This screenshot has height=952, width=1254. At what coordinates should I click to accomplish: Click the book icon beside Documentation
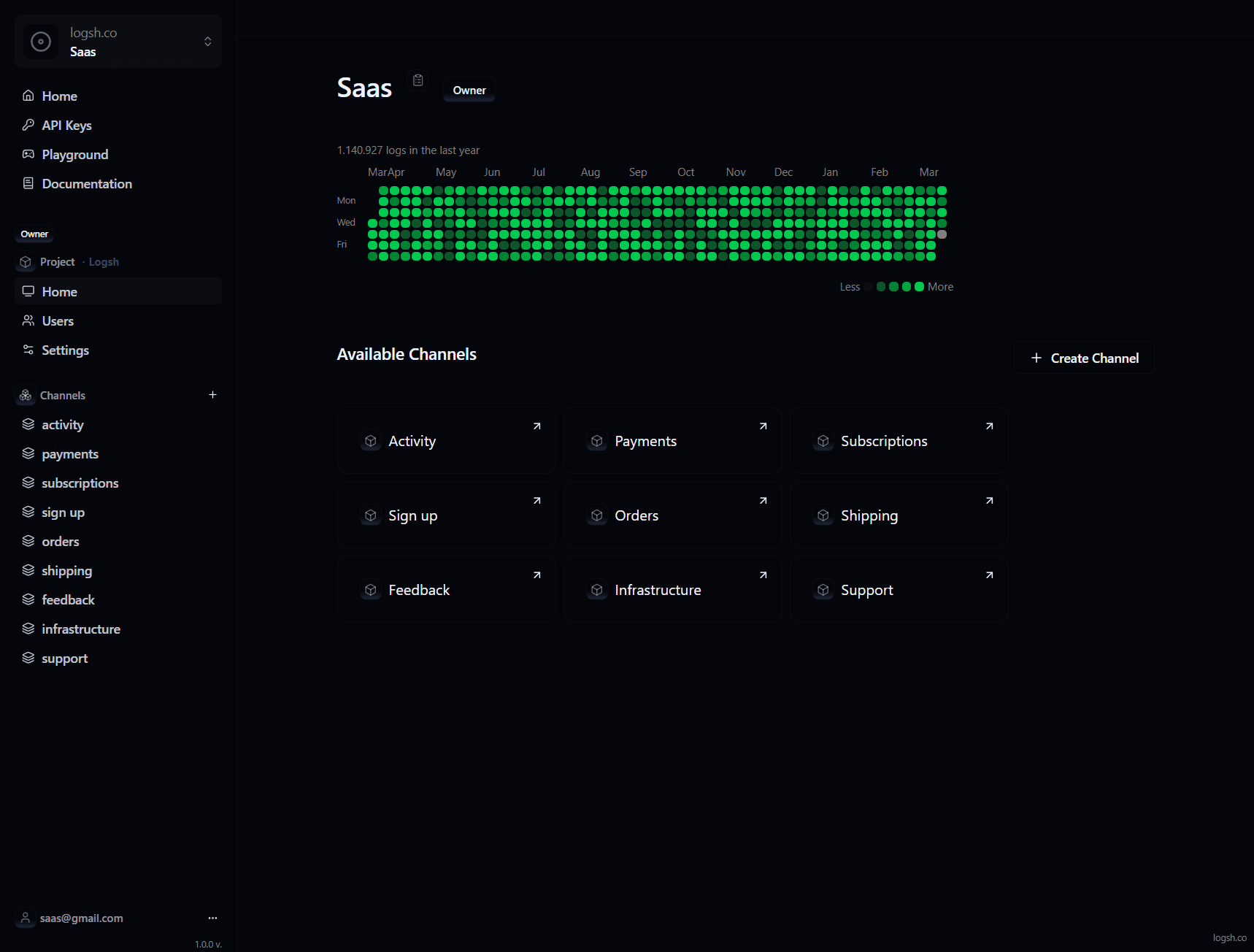[28, 183]
